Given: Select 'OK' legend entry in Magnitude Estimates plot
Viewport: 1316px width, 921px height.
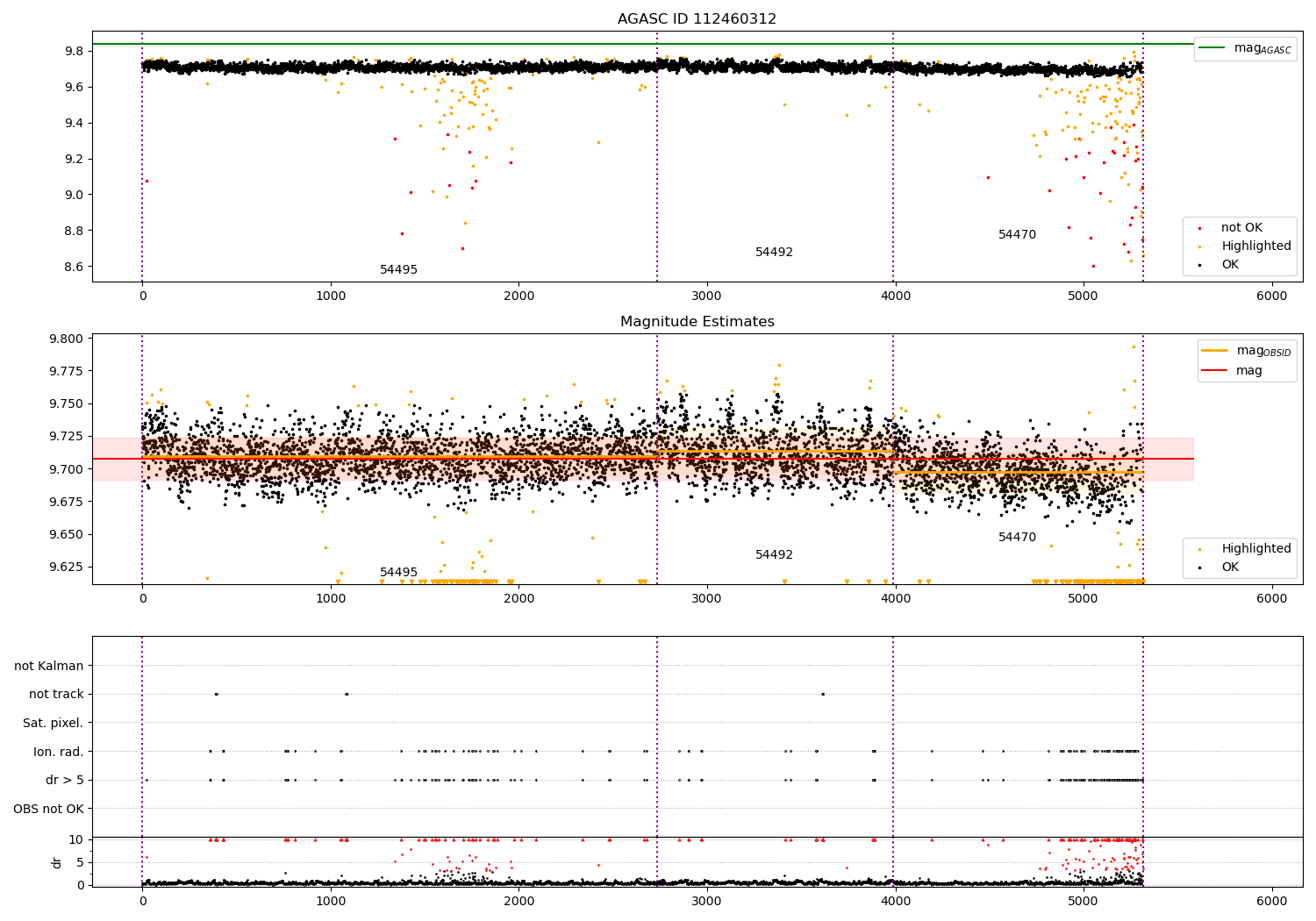Looking at the screenshot, I should 1230,568.
